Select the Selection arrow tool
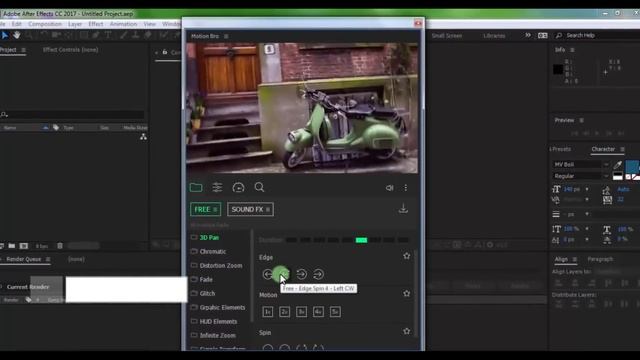 [4, 36]
